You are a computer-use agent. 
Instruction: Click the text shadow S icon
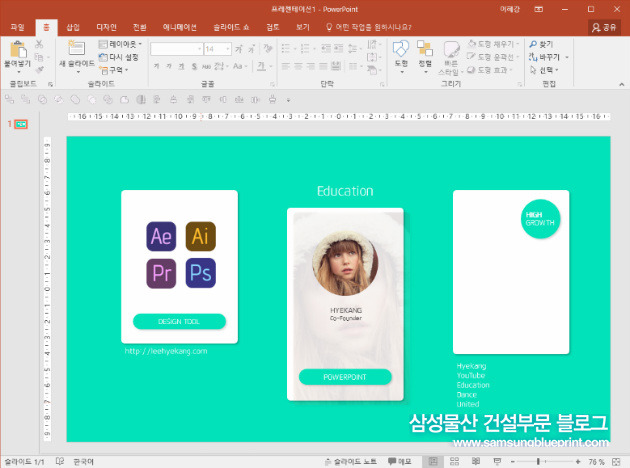pyautogui.click(x=194, y=66)
